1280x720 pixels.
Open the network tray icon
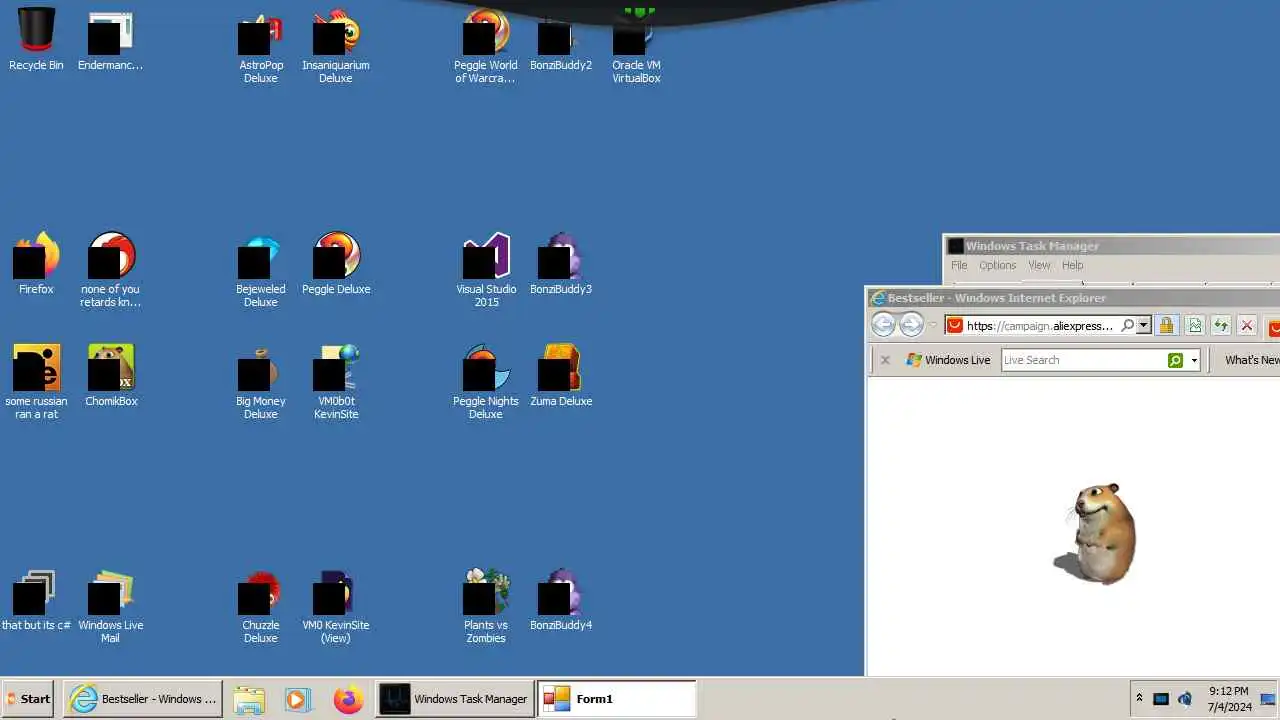click(x=1161, y=699)
